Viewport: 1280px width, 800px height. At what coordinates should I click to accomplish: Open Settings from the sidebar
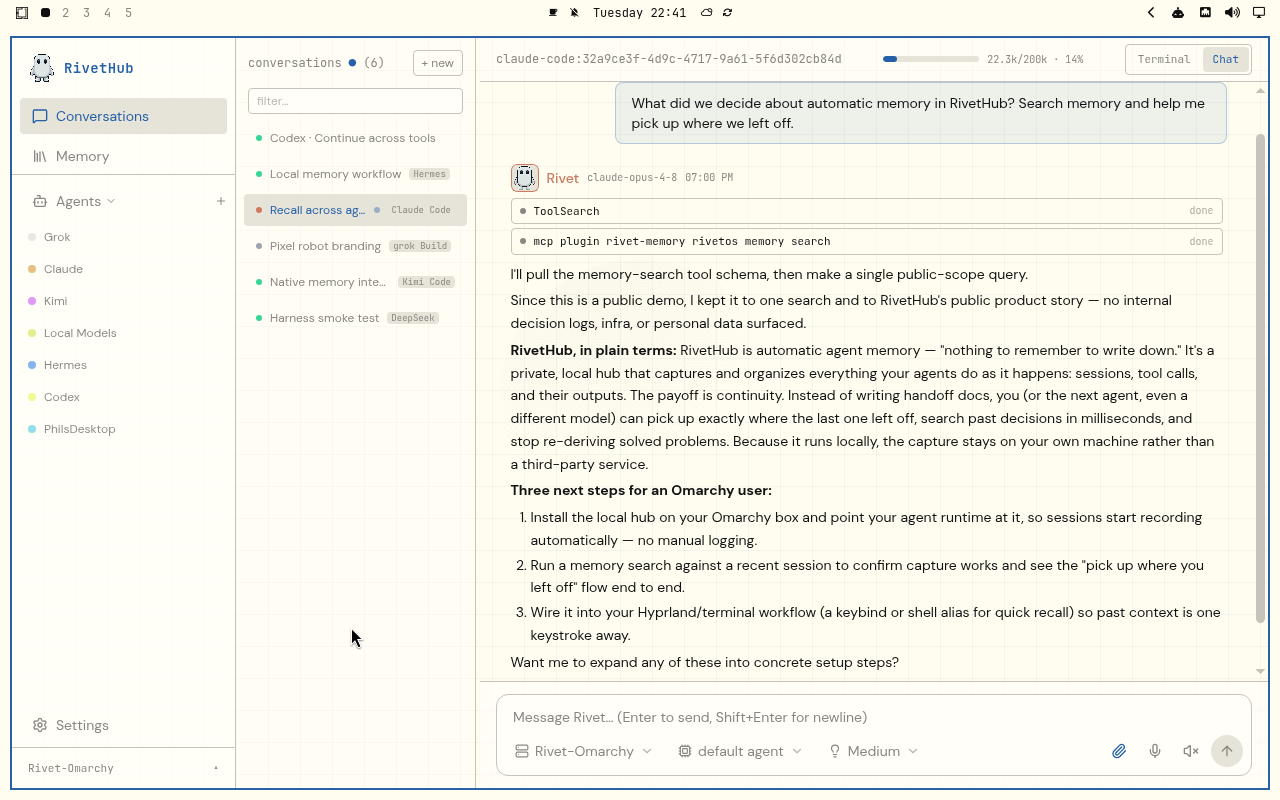click(123, 725)
